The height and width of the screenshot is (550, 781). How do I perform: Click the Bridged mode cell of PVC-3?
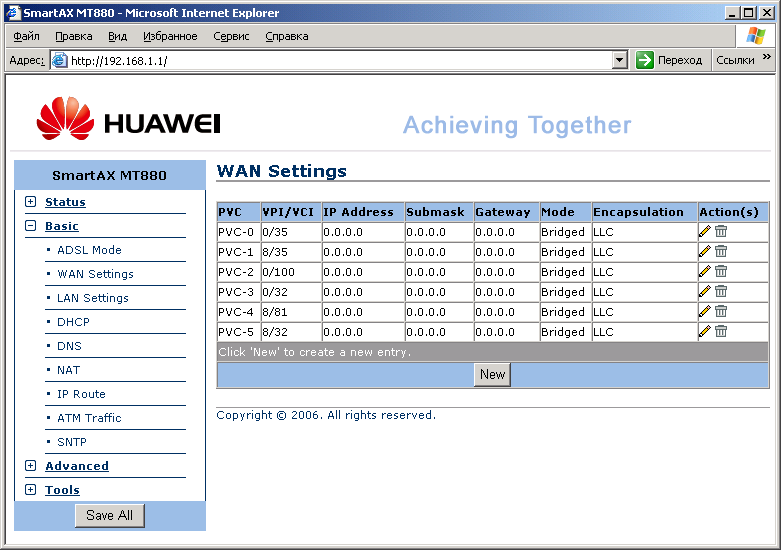tap(565, 292)
